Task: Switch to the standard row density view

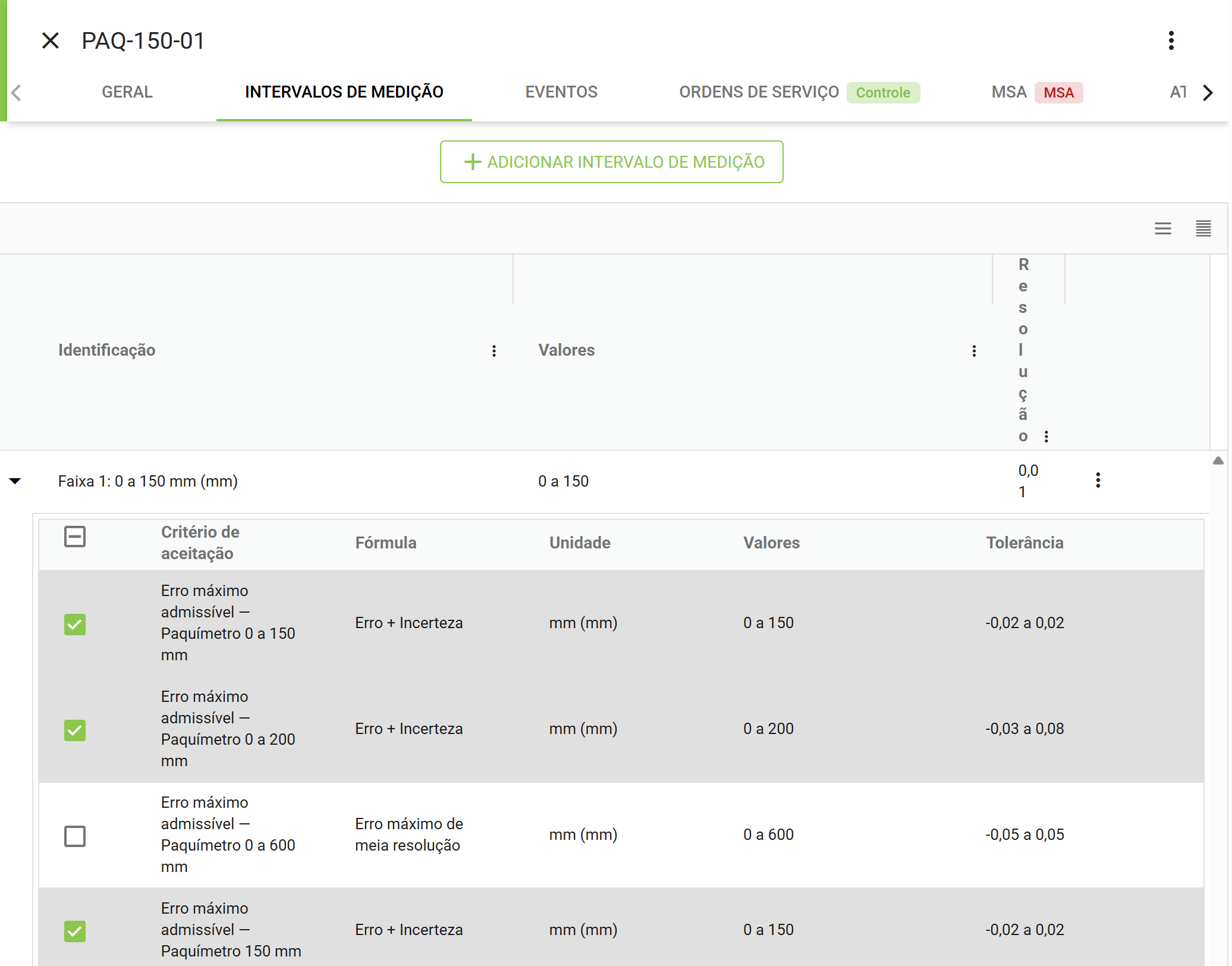Action: tap(1162, 228)
